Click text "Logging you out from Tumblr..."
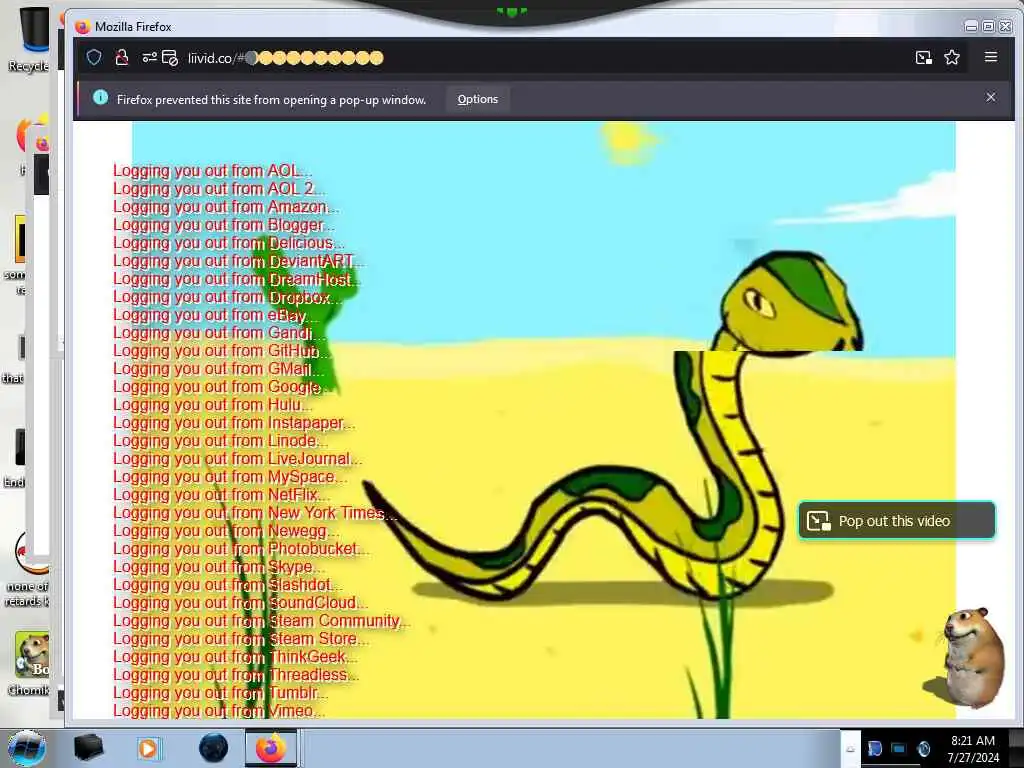This screenshot has width=1024, height=768. coord(221,692)
